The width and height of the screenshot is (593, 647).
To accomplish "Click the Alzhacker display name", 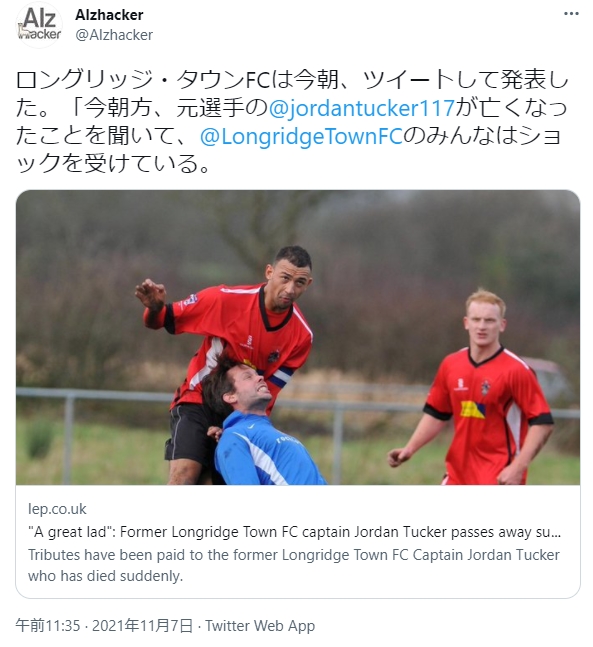I will [109, 15].
